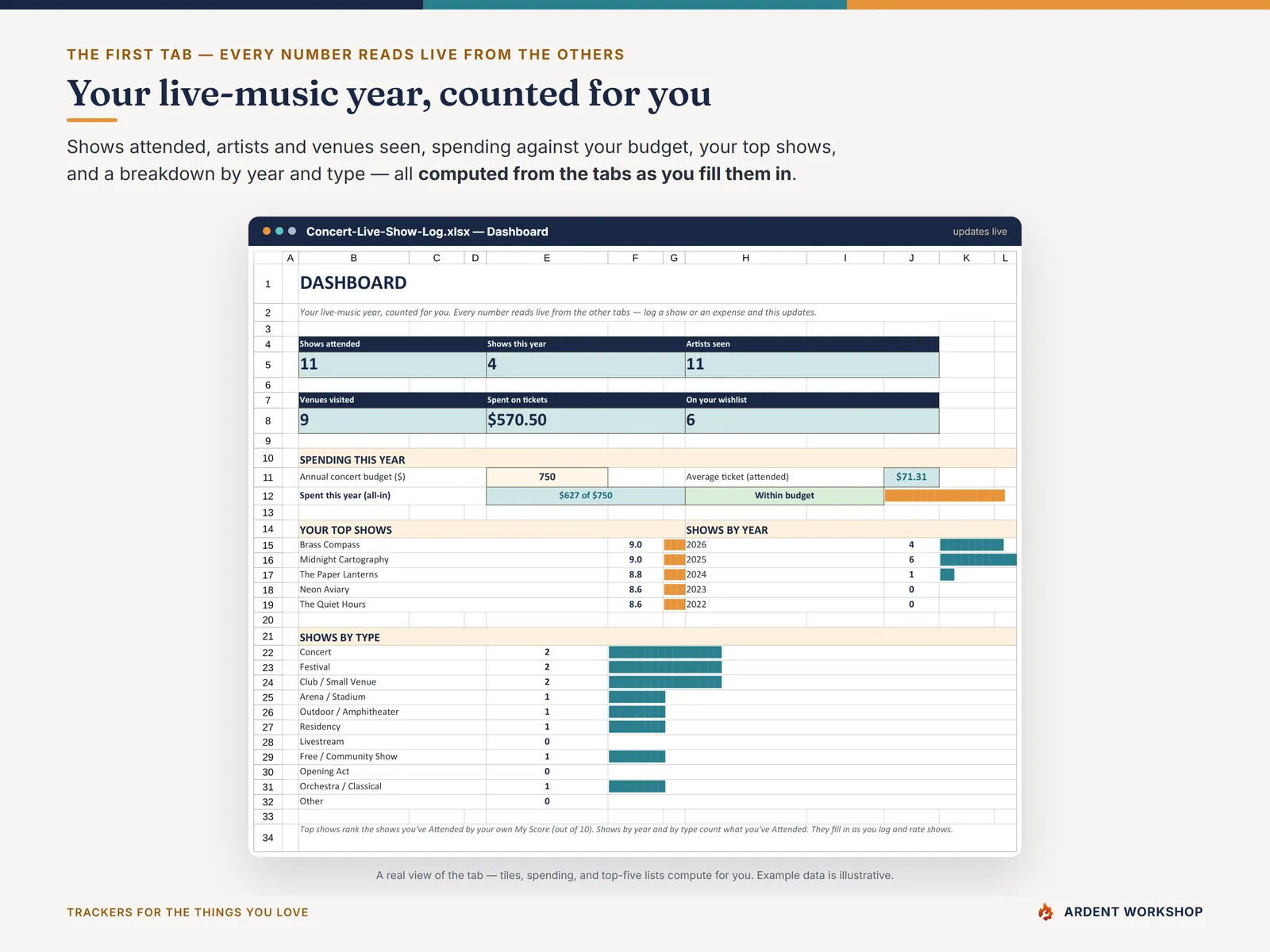Select Orchestra / Classical label
Image resolution: width=1270 pixels, height=952 pixels.
coord(341,787)
